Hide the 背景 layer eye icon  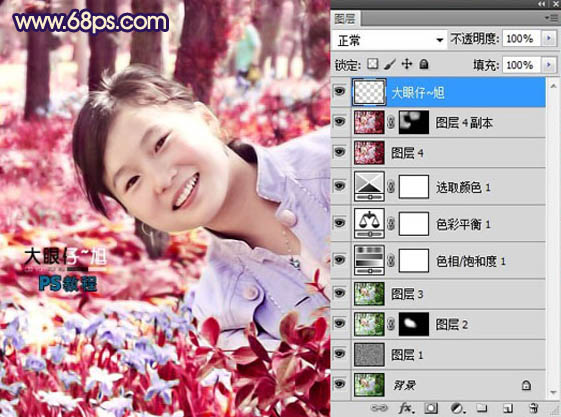pos(340,384)
